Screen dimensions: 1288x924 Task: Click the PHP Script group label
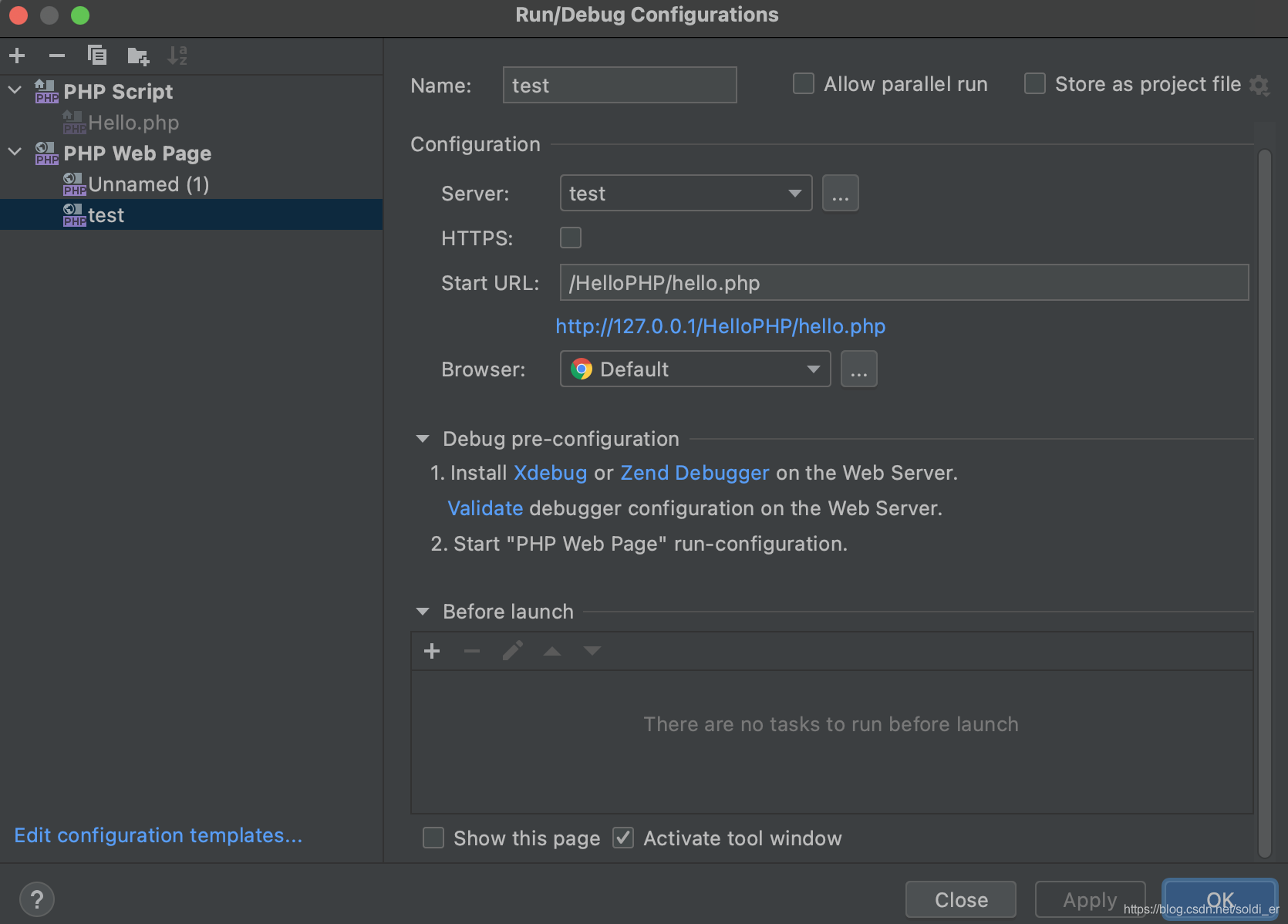pos(118,92)
